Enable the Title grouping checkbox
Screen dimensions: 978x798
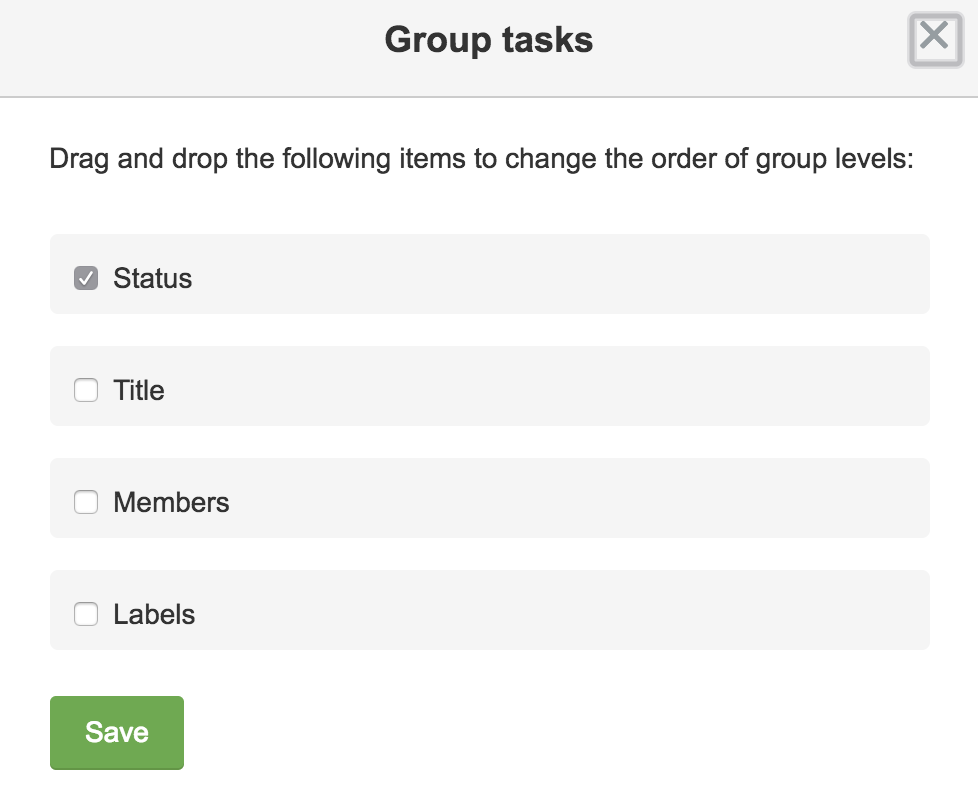click(86, 390)
